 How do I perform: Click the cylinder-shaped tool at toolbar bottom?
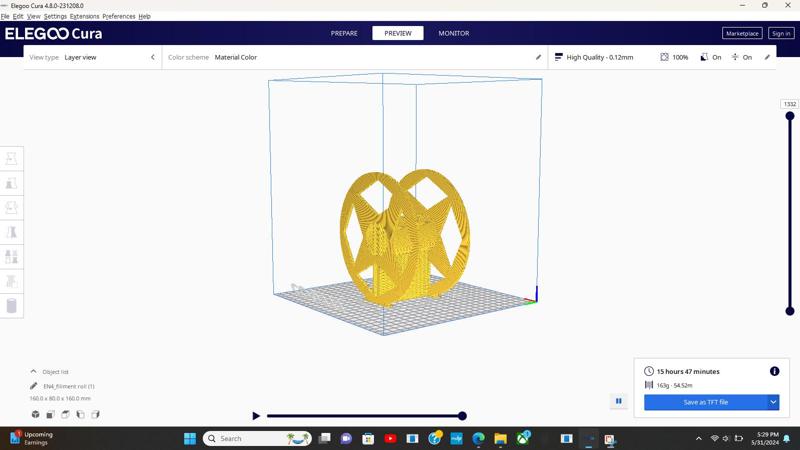11,306
